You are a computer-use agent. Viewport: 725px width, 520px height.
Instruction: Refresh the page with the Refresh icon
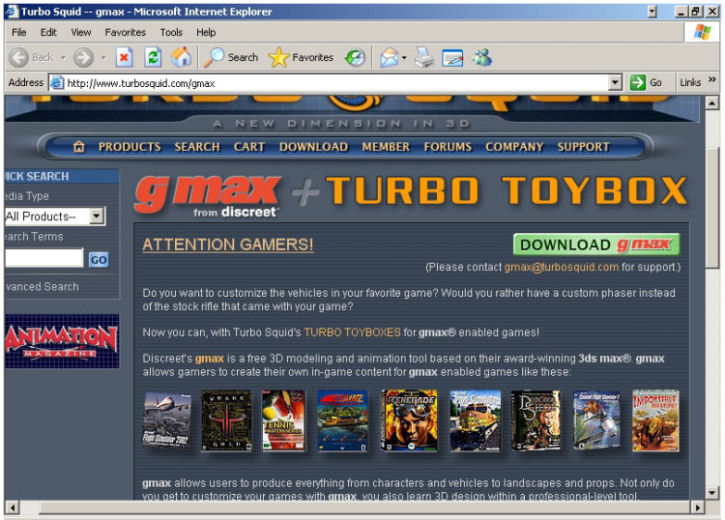(x=153, y=58)
